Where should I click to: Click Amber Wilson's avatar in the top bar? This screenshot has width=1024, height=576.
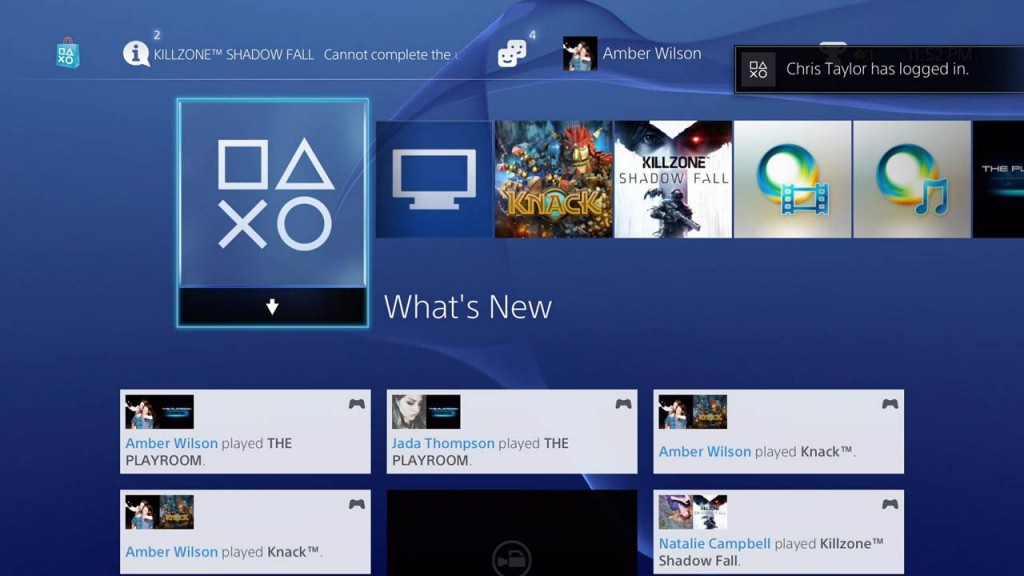tap(581, 52)
